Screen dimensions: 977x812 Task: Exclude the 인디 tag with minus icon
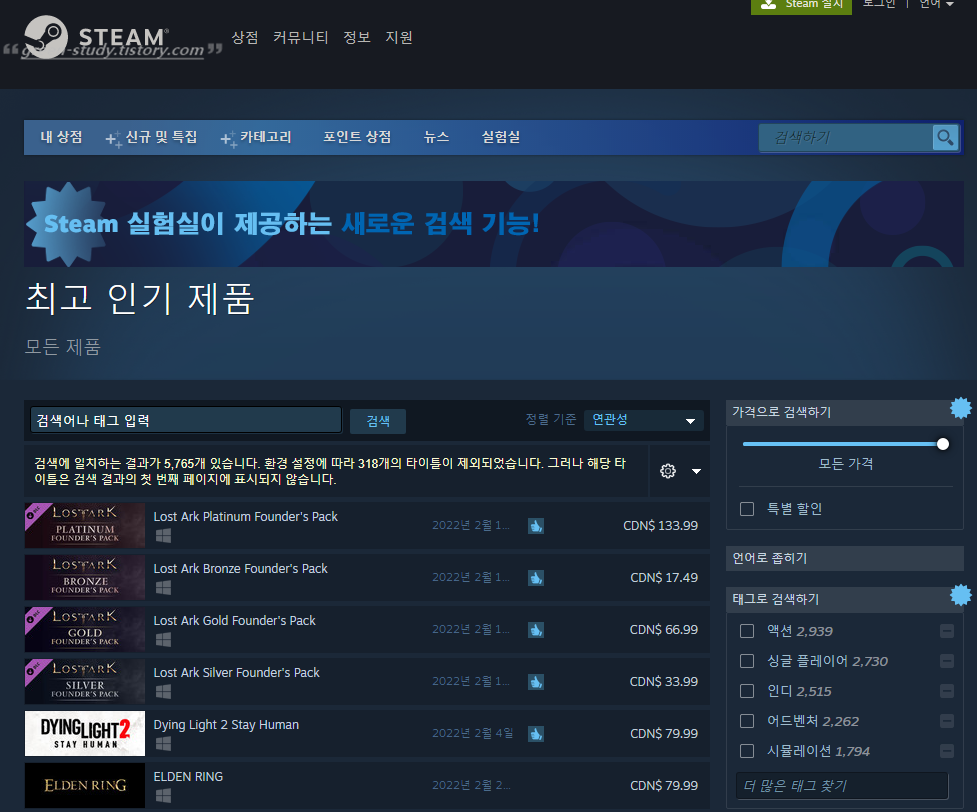[946, 691]
